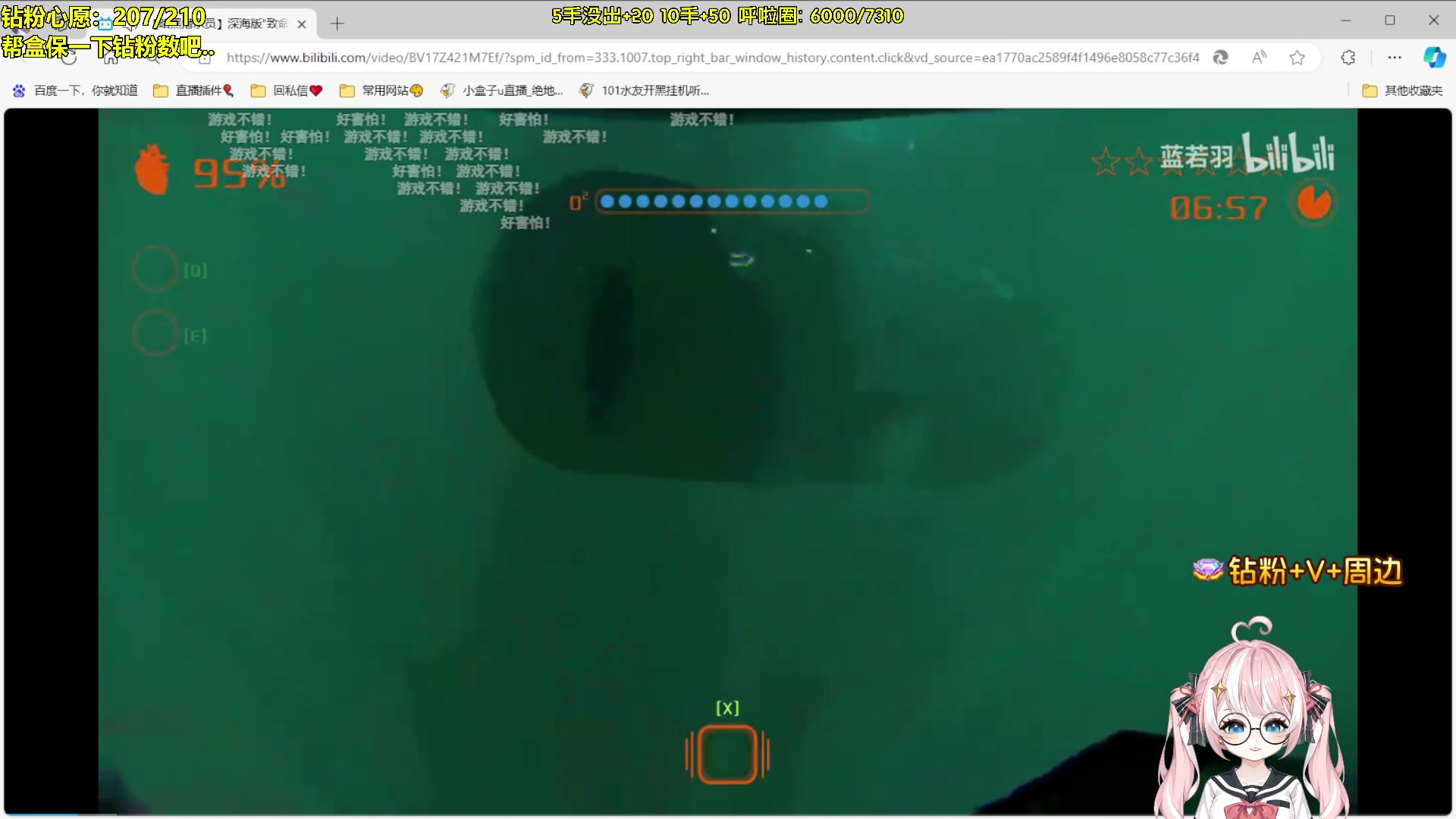Click the heart health icon in game HUD

(x=152, y=170)
